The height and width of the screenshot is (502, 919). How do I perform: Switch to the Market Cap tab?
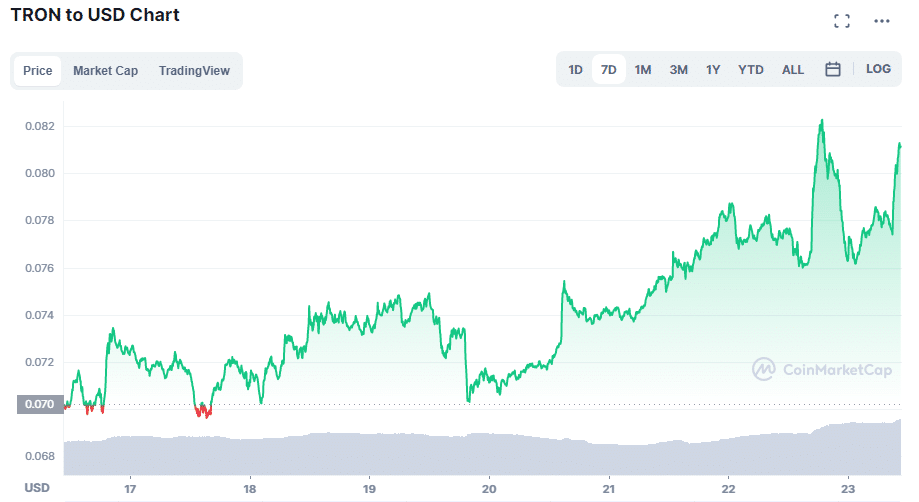pos(105,71)
